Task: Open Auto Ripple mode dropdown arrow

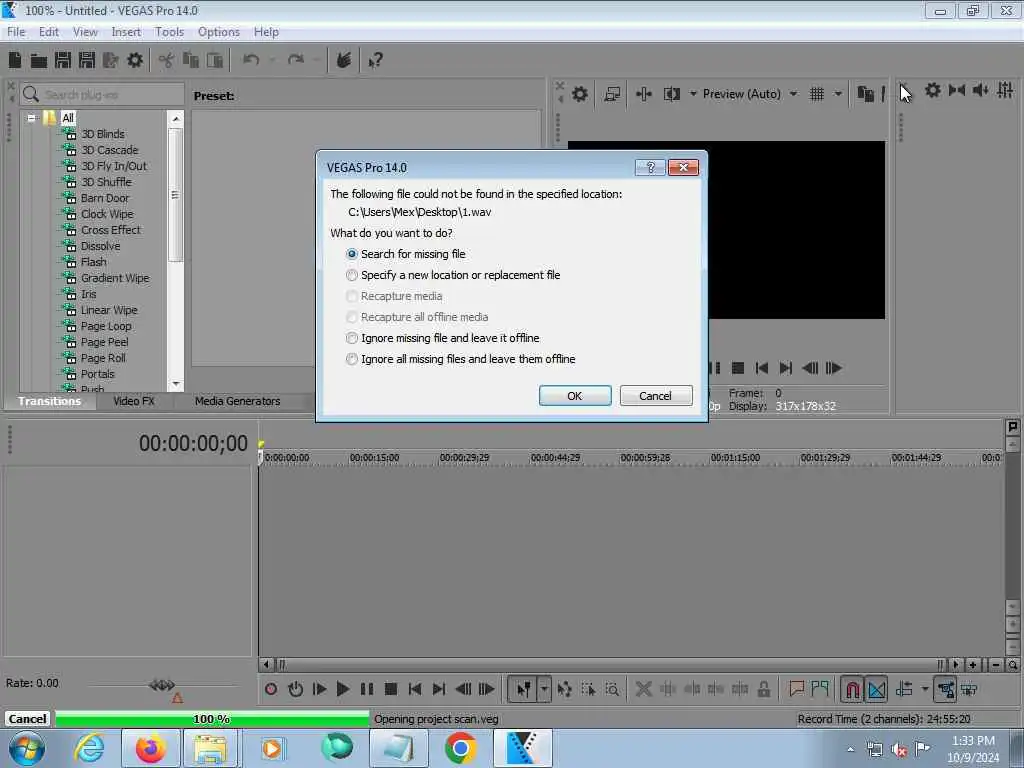Action: click(x=924, y=689)
